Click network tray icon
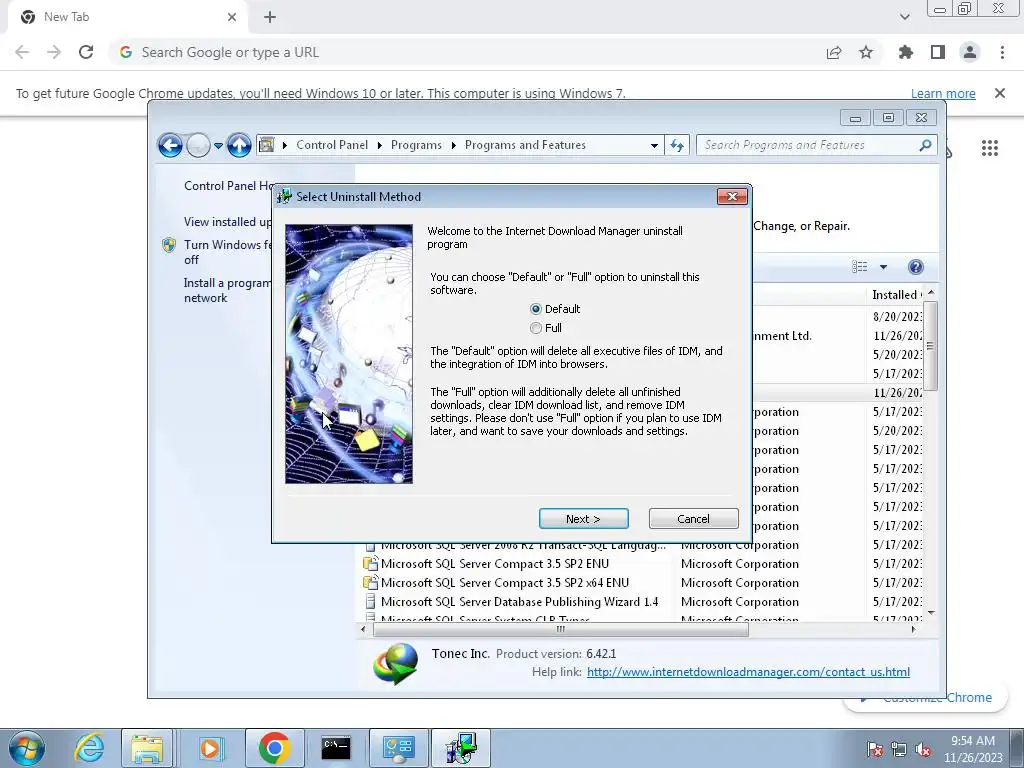This screenshot has height=768, width=1024. (x=899, y=749)
